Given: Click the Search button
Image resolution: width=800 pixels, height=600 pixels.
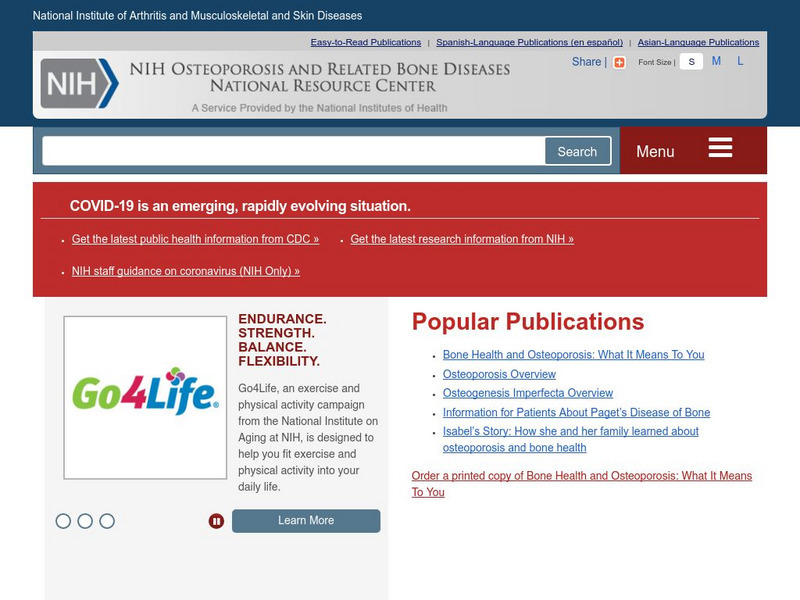Looking at the screenshot, I should 578,152.
